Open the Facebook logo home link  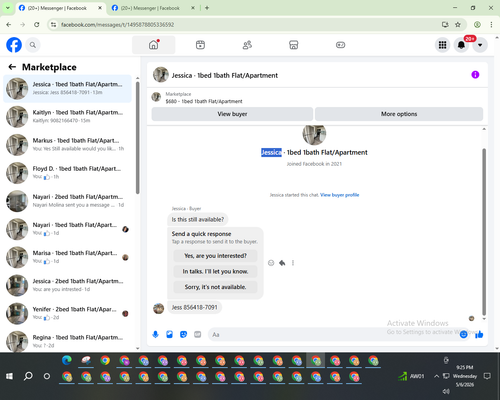click(x=14, y=45)
